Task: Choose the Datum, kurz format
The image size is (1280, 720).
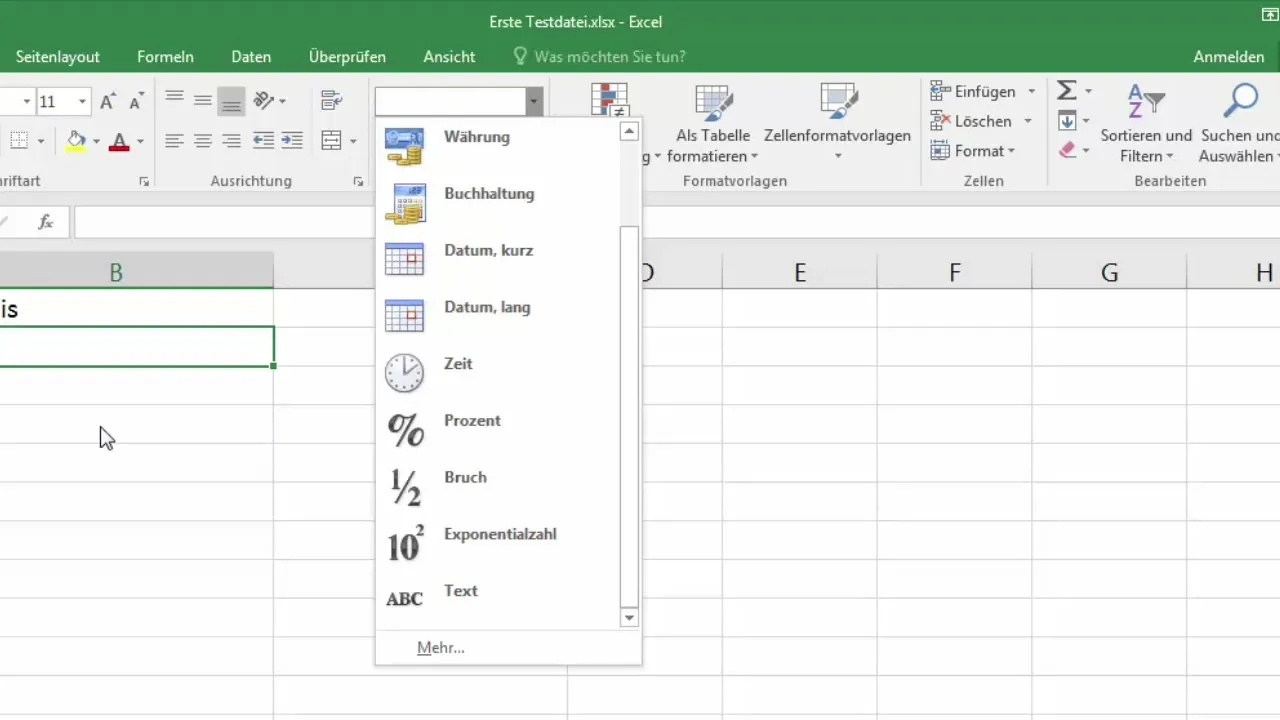Action: coord(498,259)
